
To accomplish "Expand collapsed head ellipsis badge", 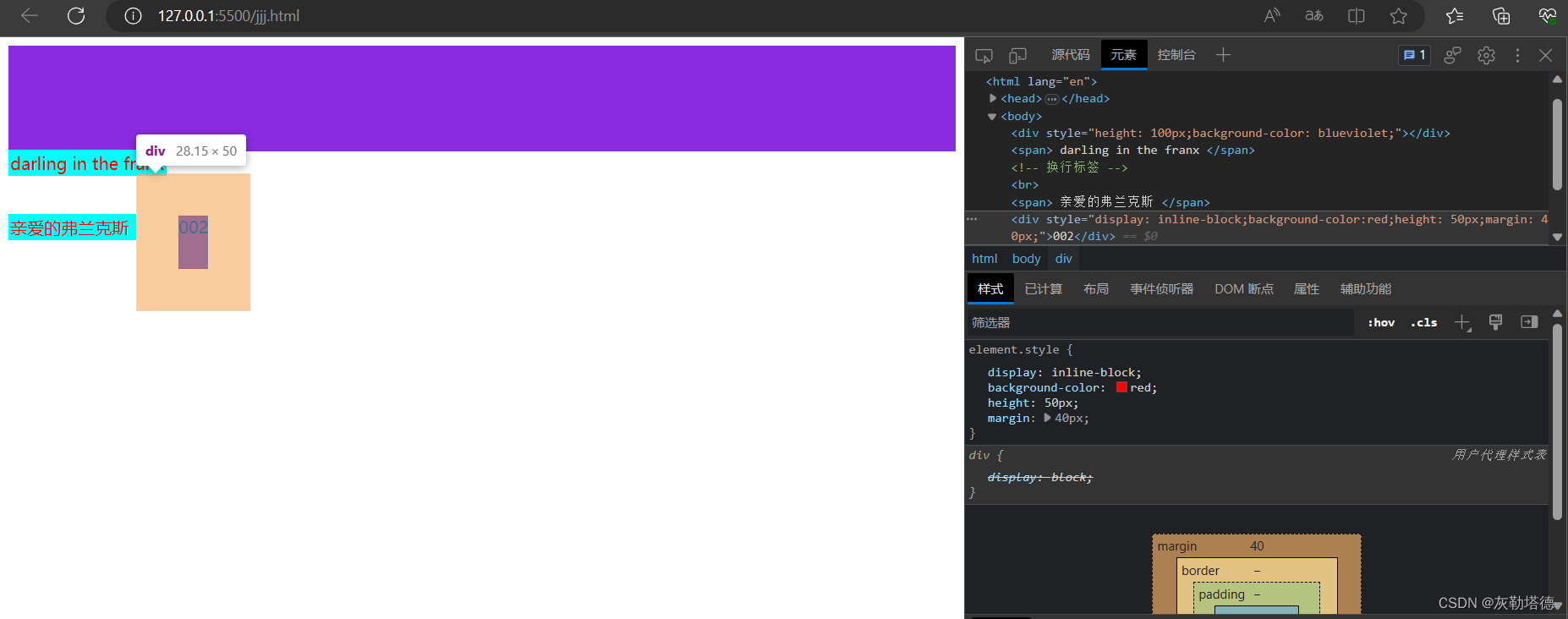I will tap(1051, 99).
